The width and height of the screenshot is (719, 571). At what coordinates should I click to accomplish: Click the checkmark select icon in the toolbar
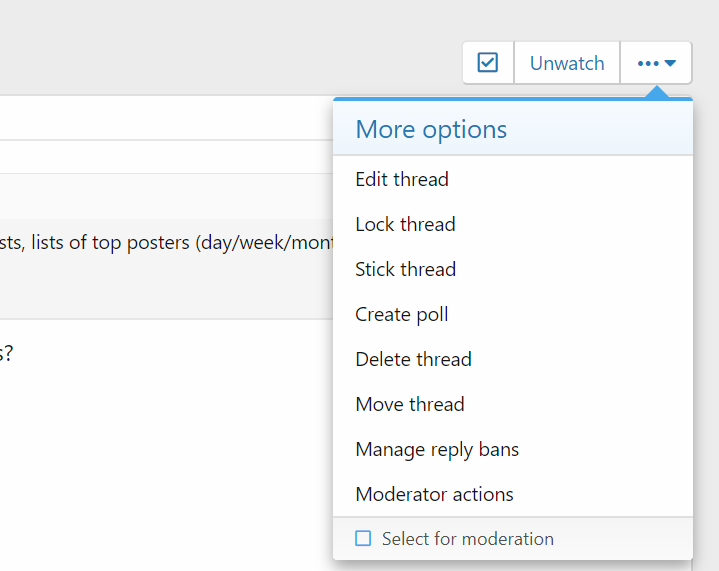pos(488,63)
